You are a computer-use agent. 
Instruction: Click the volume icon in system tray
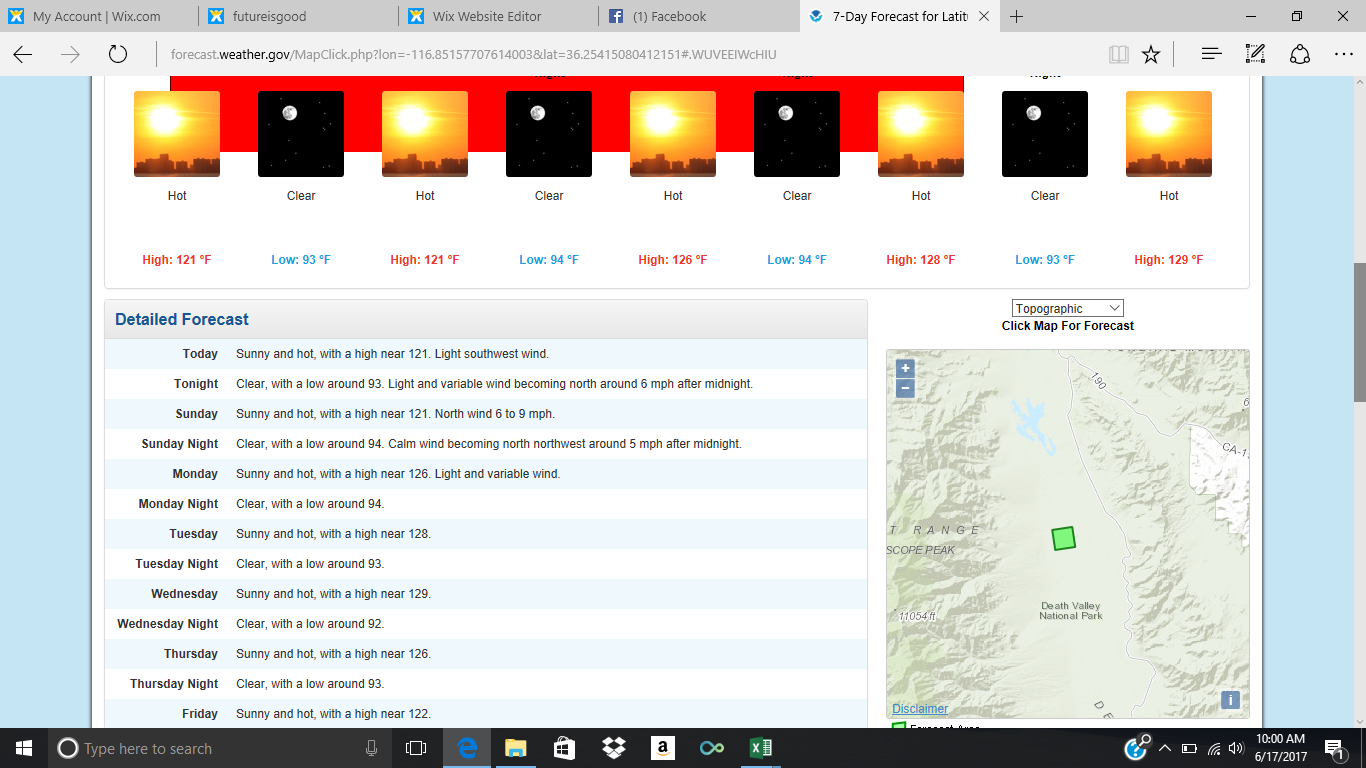tap(1238, 748)
